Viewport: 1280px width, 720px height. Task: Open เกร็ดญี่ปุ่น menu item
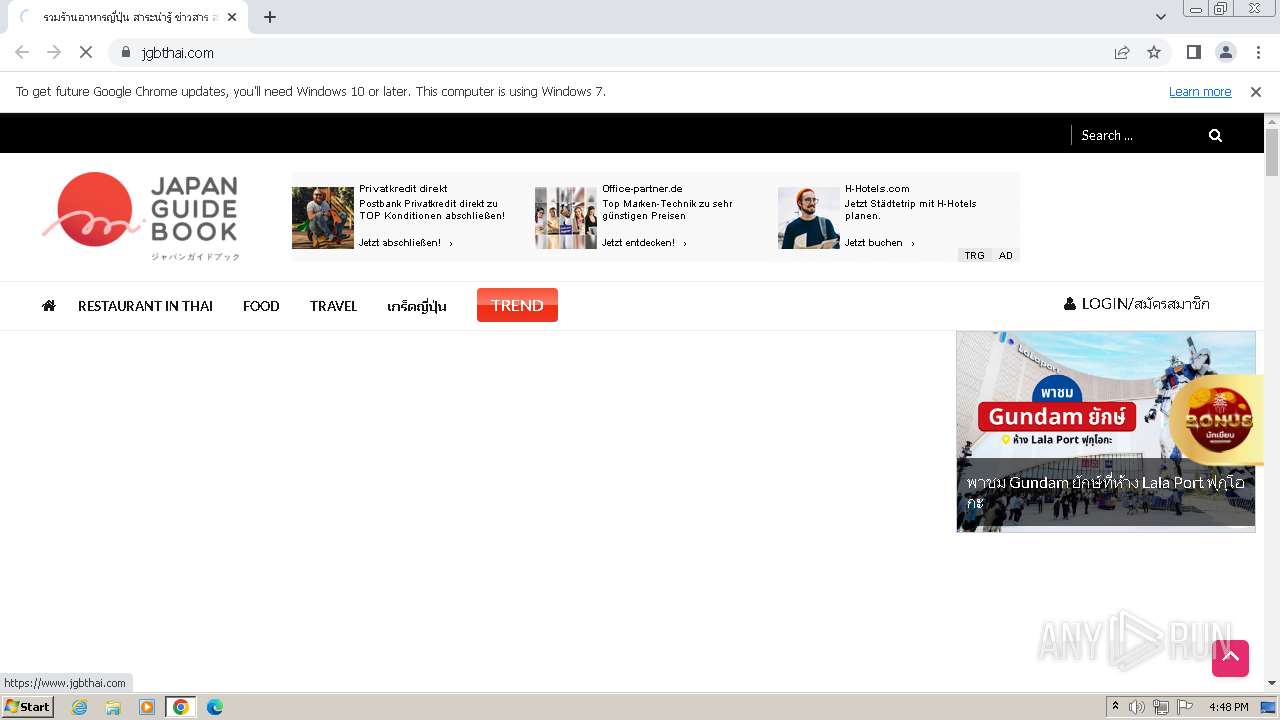pos(417,306)
